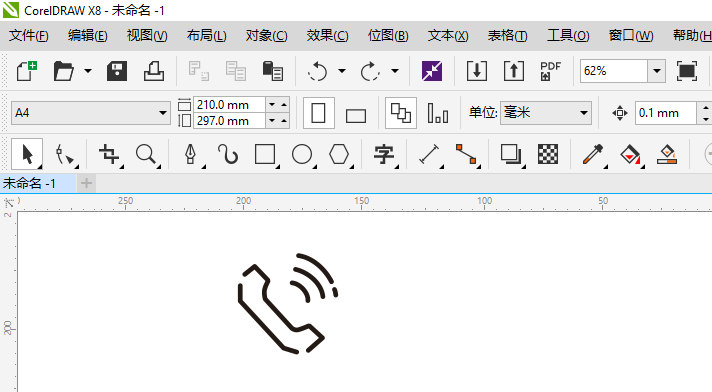Select the Pick tool arrow

pyautogui.click(x=27, y=154)
